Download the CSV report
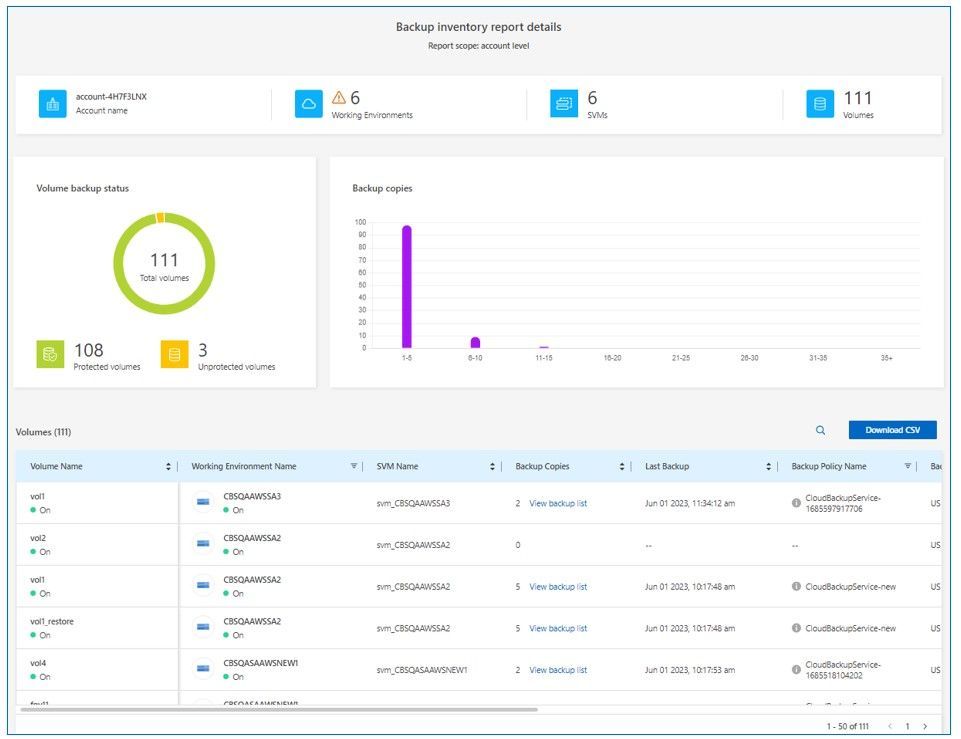 (892, 430)
